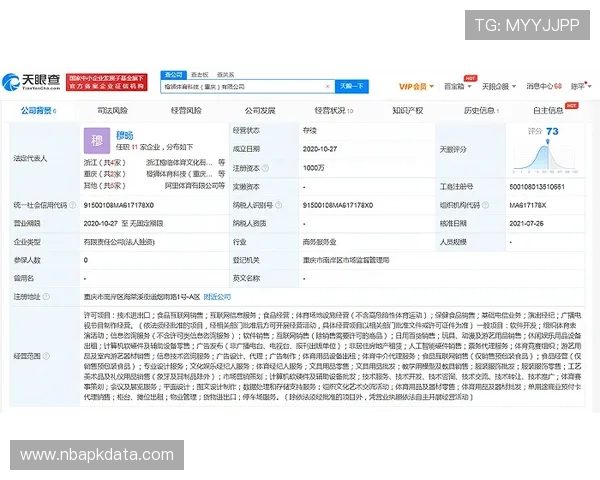
Task: Open the 其他 companies row
Action: [x=154, y=186]
